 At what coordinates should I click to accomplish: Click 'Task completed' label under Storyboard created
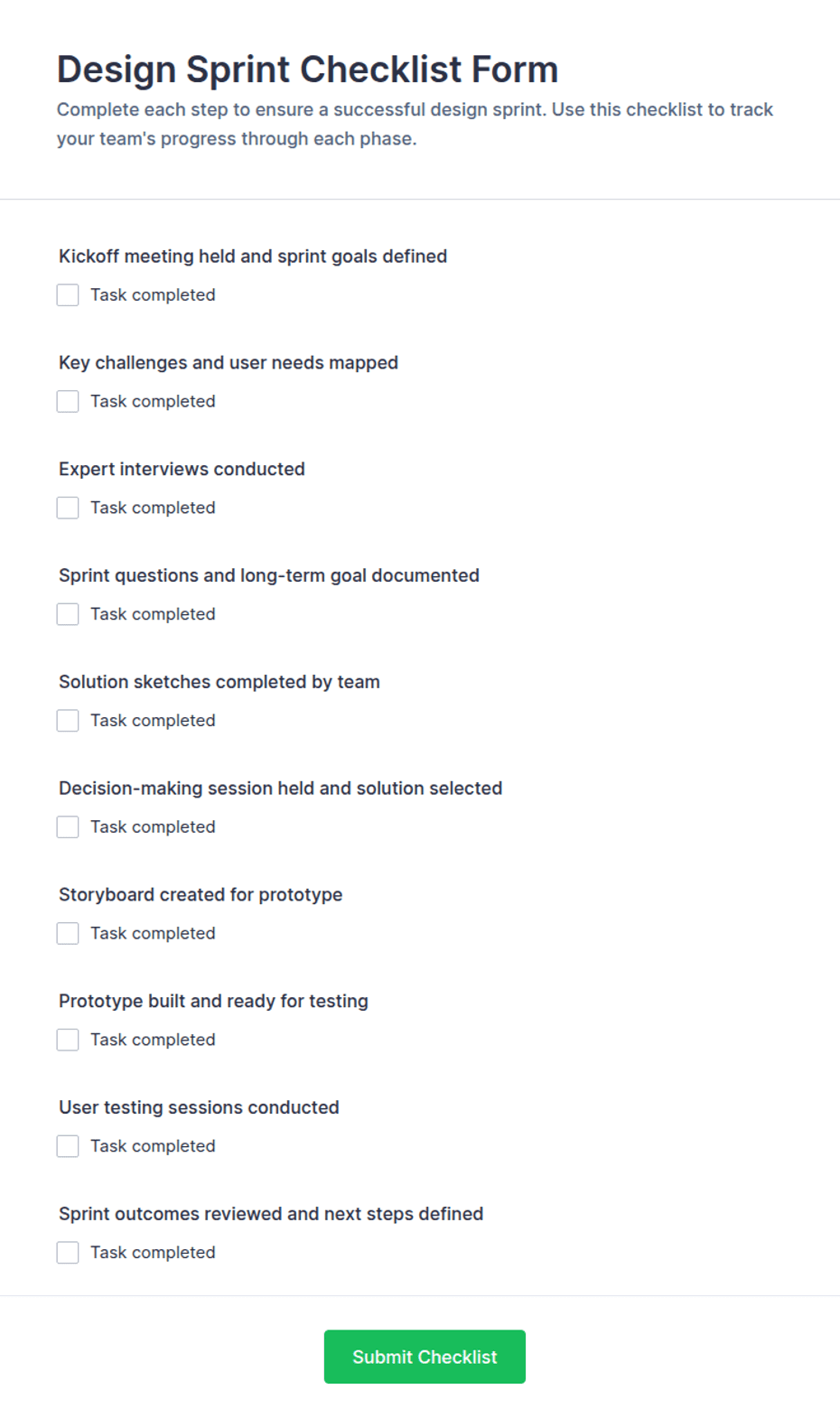[153, 934]
